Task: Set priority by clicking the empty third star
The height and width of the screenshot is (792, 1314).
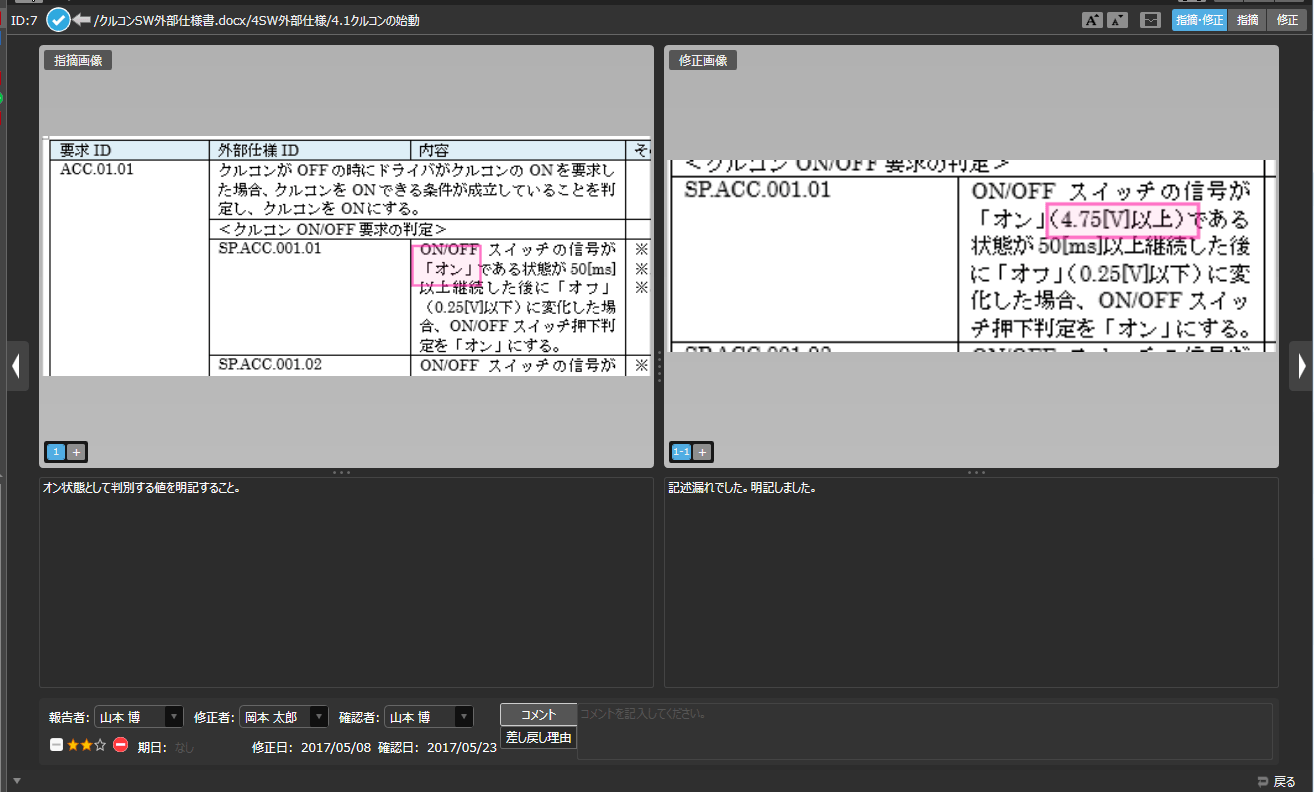Action: (x=98, y=744)
